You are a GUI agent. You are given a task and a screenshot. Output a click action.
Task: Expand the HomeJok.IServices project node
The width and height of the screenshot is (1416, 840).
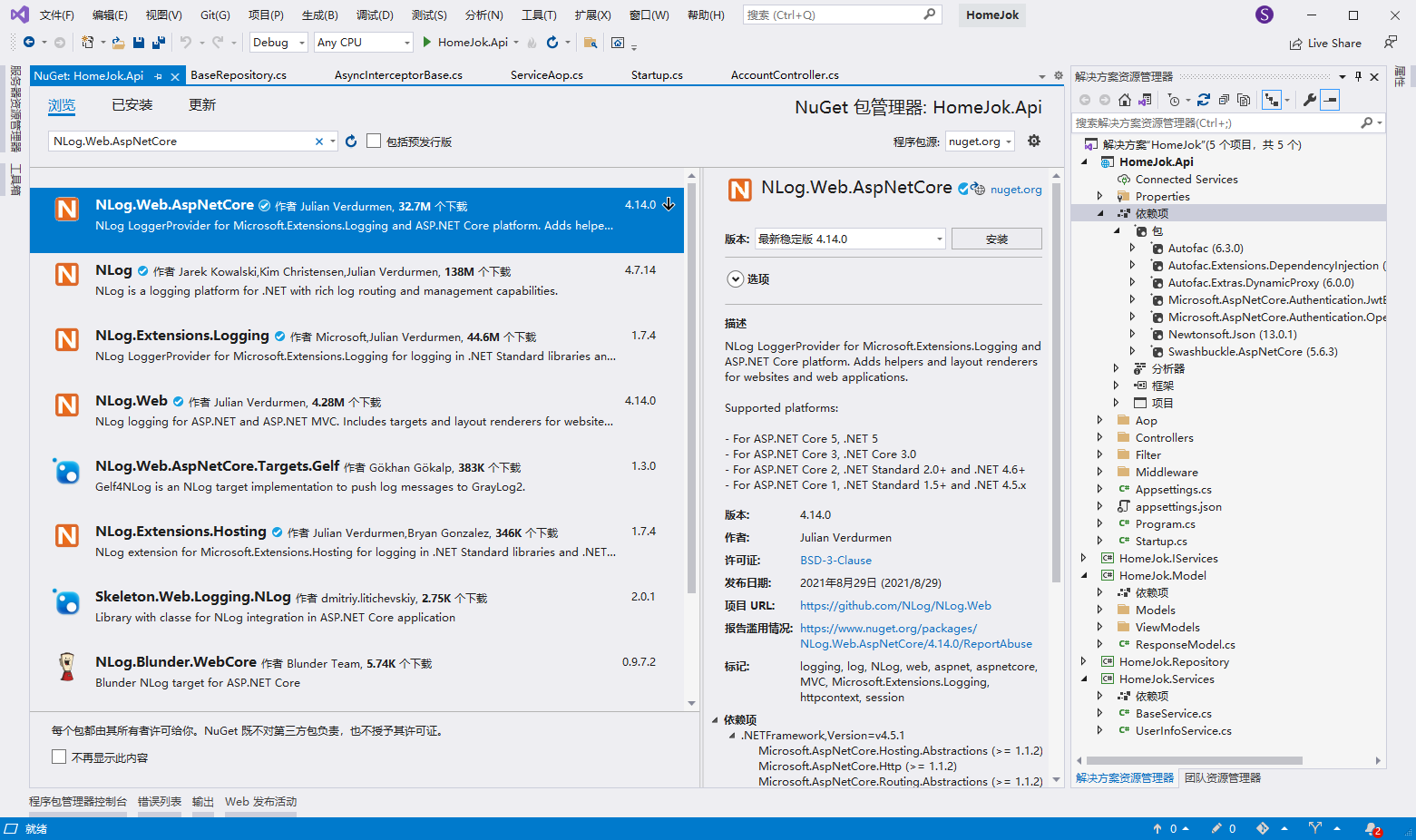tap(1084, 559)
